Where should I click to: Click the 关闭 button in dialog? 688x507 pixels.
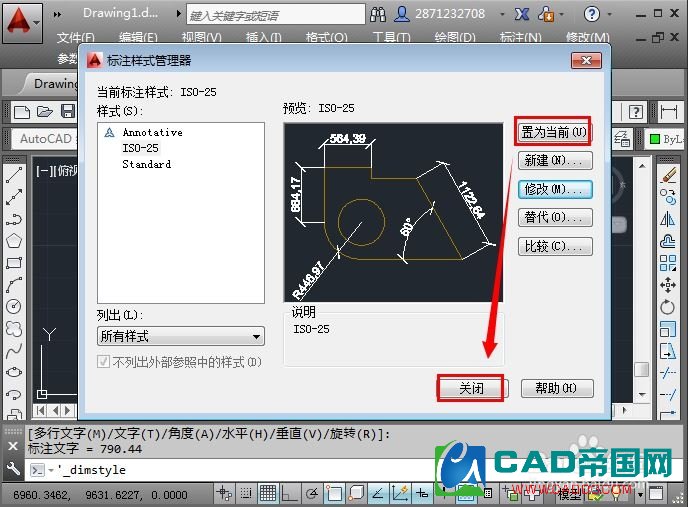point(472,388)
